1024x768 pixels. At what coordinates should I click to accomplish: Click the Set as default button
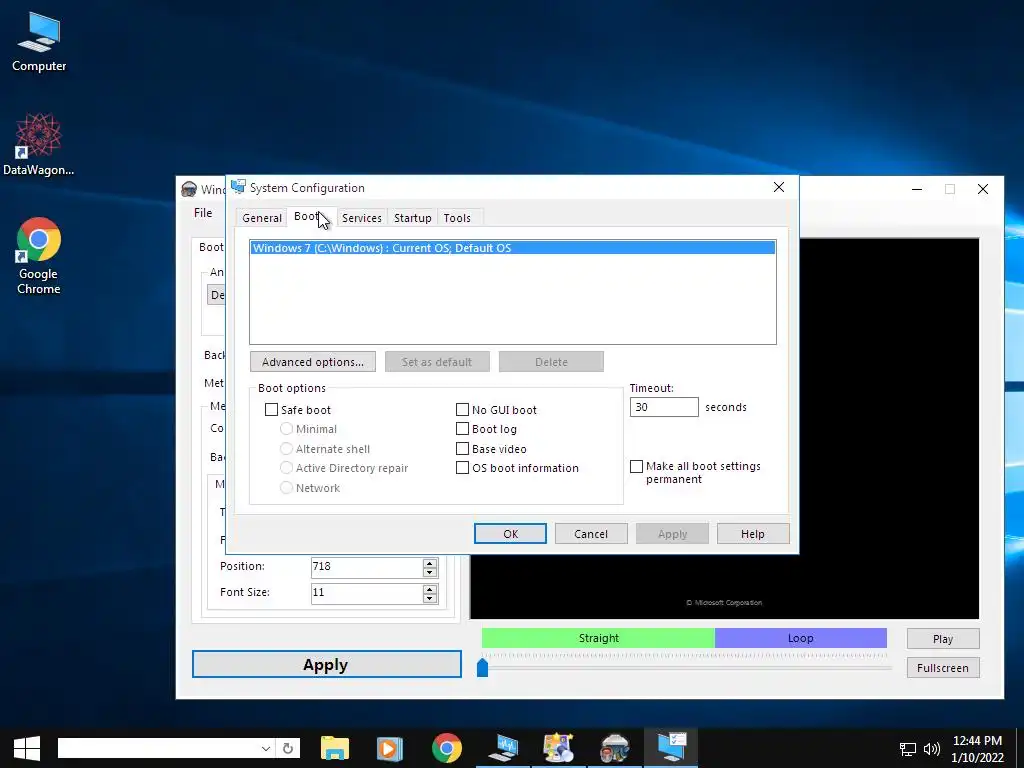click(x=437, y=362)
